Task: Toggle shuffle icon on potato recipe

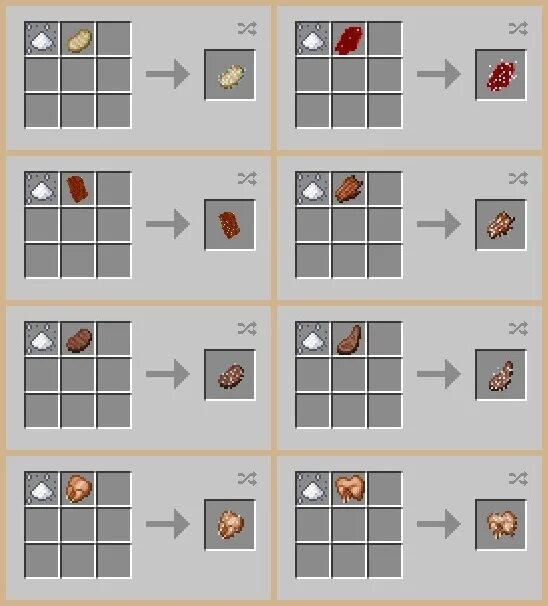Action: 247,29
